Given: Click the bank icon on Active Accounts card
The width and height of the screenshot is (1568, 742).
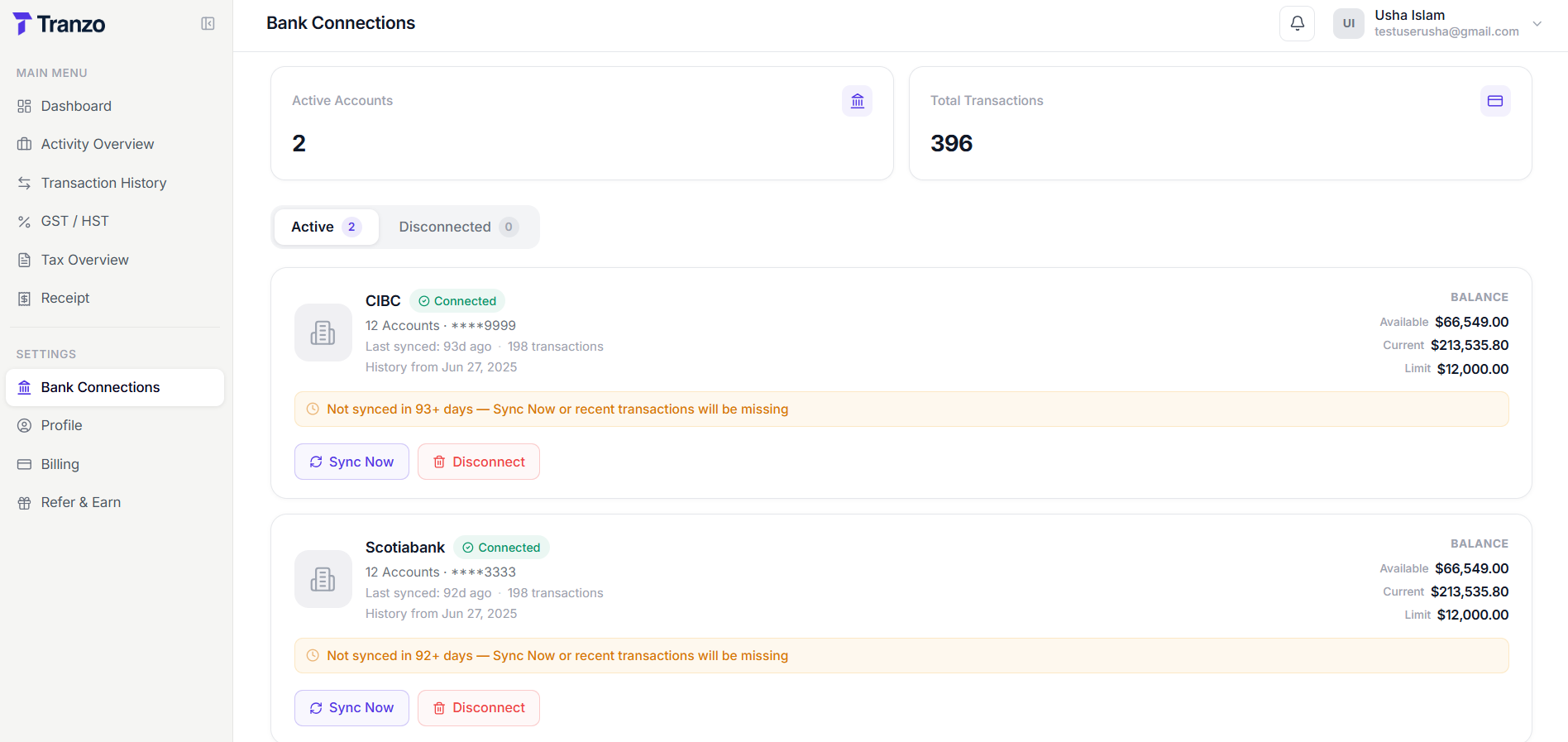Looking at the screenshot, I should [x=857, y=101].
